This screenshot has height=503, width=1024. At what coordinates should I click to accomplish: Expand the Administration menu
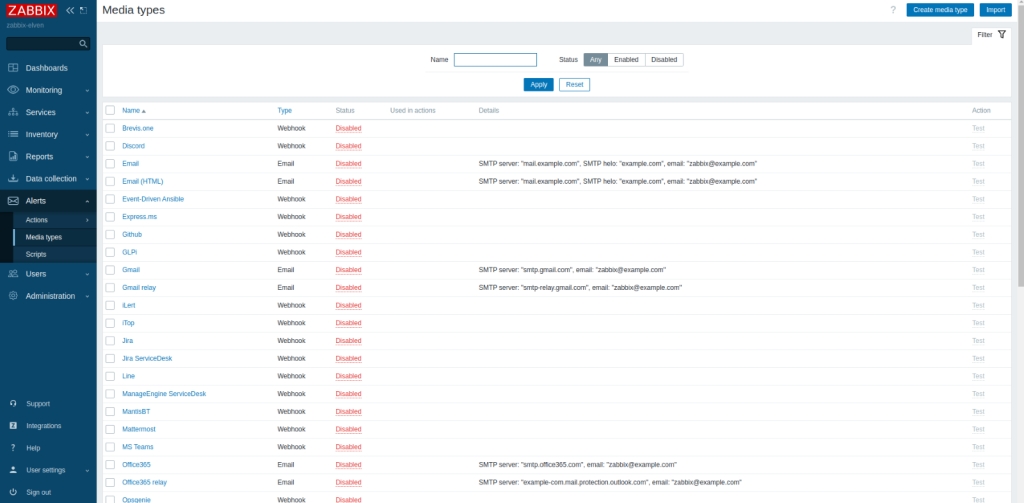point(50,296)
